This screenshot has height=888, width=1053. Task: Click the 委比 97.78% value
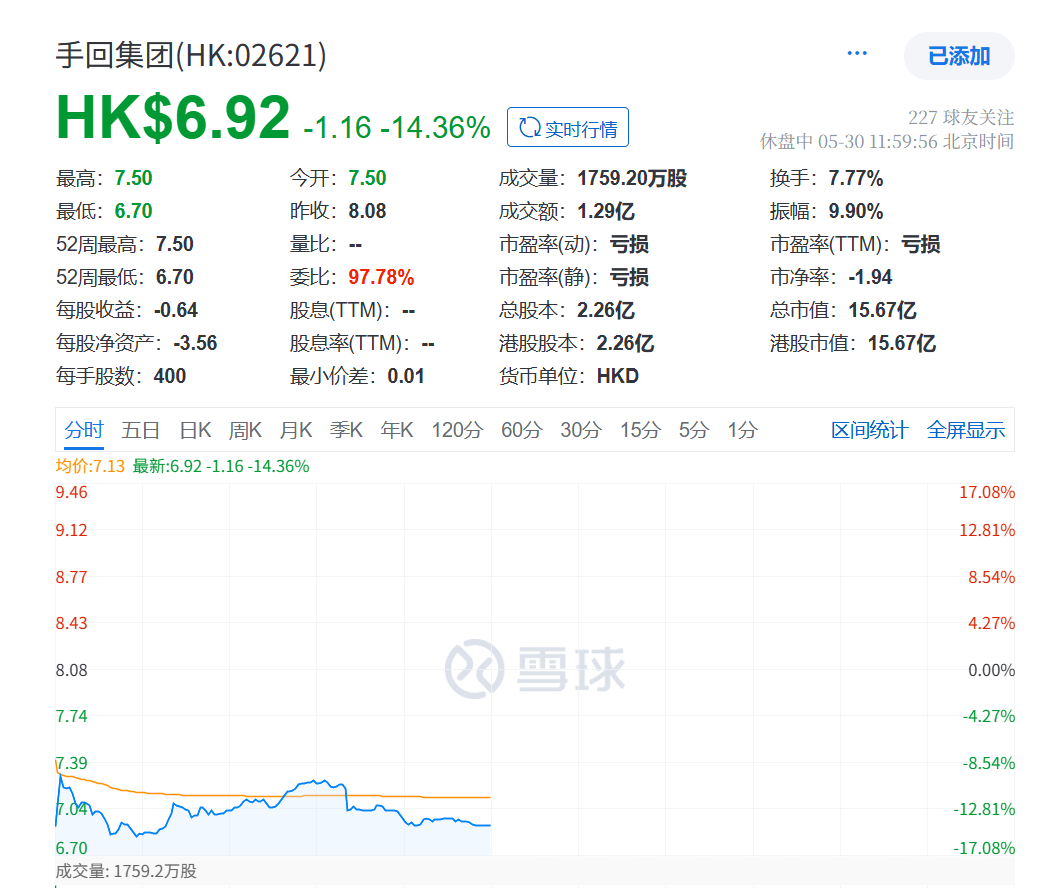click(381, 277)
